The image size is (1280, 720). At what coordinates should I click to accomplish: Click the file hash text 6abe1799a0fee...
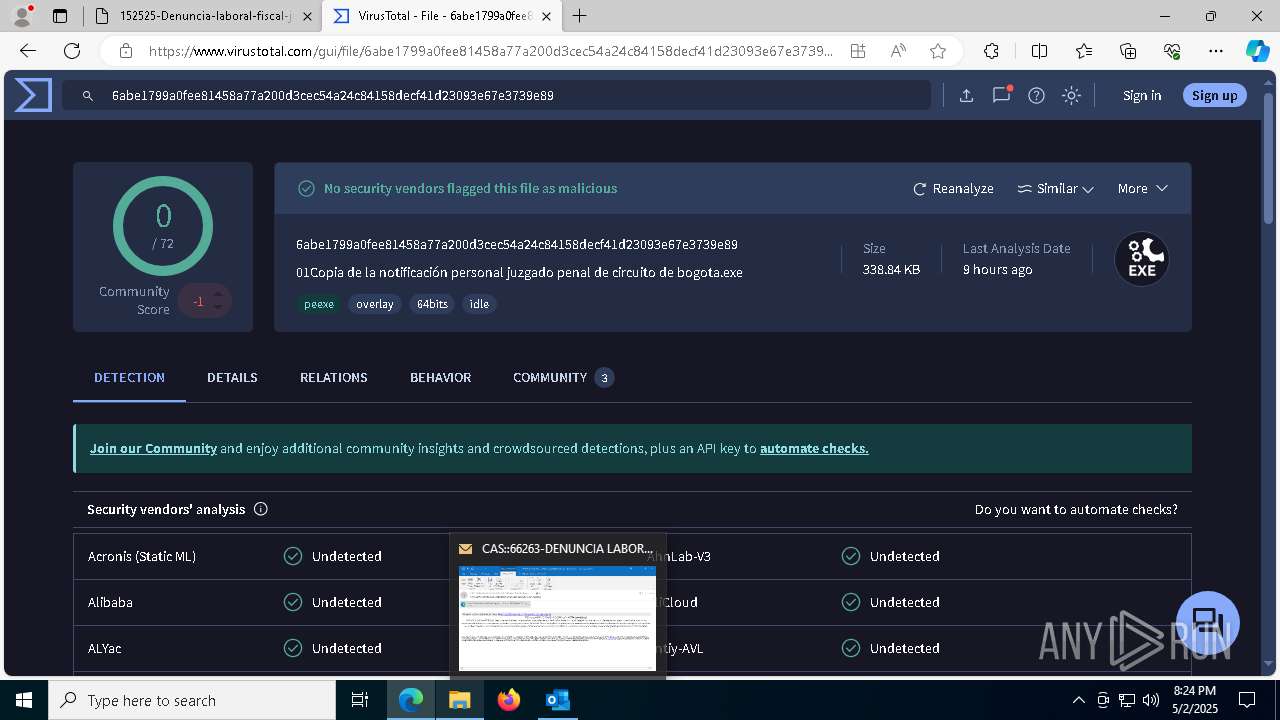(x=517, y=245)
